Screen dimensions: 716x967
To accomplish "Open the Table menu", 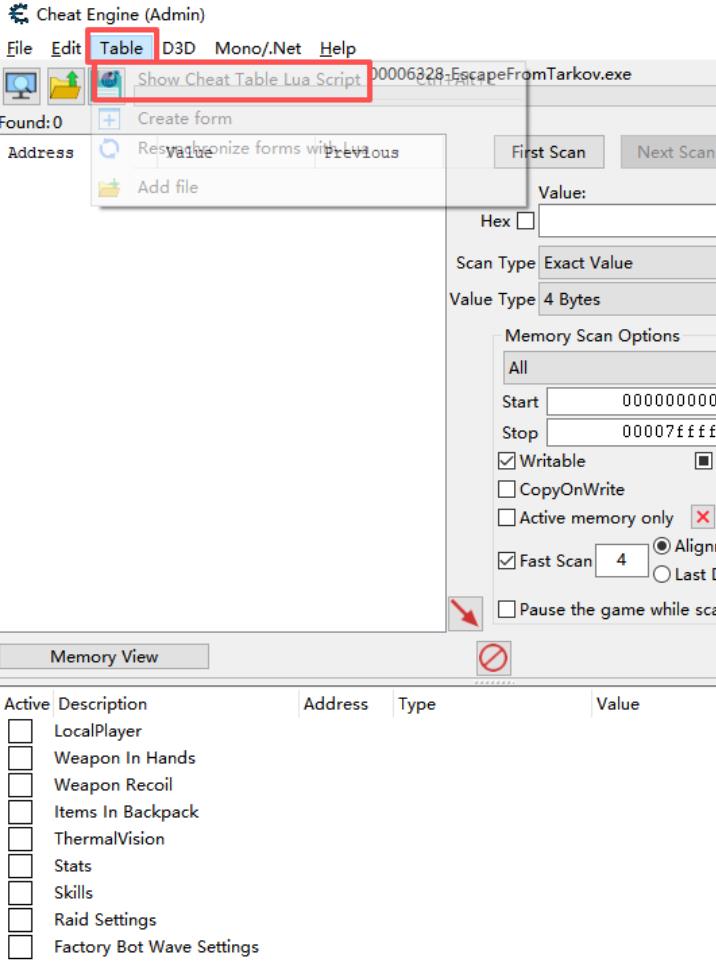I will pos(121,48).
